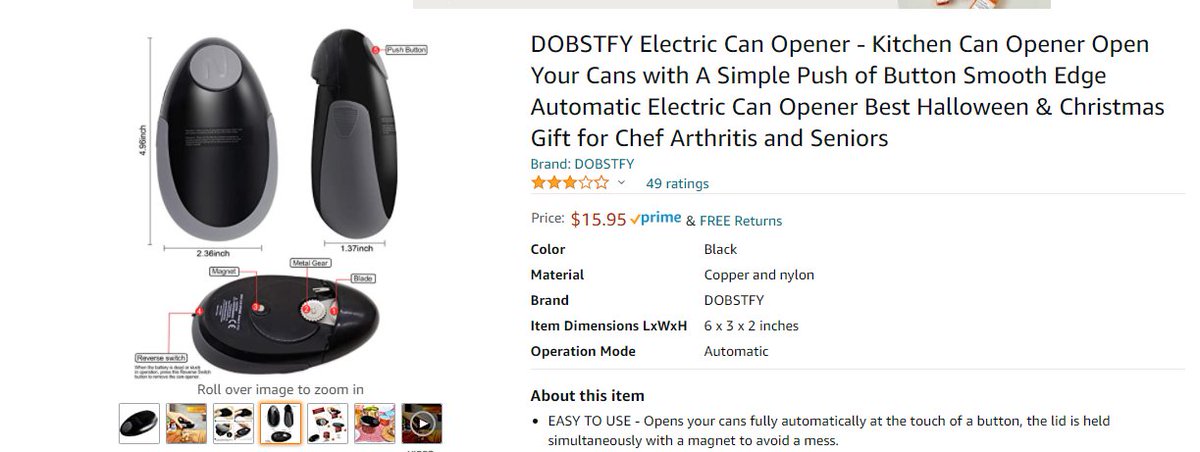The width and height of the screenshot is (1200, 452).
Task: Click the DOBSTFY Electric Can Opener title
Action: (847, 91)
